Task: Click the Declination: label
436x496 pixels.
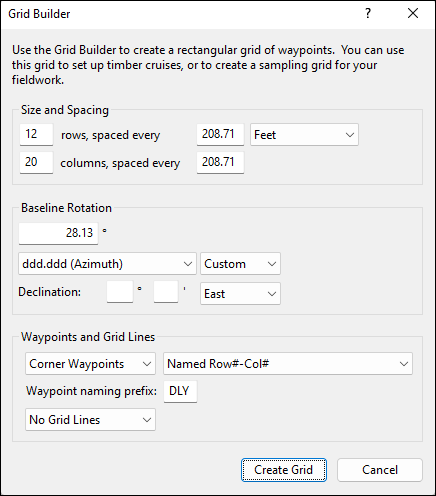Action: tap(49, 292)
